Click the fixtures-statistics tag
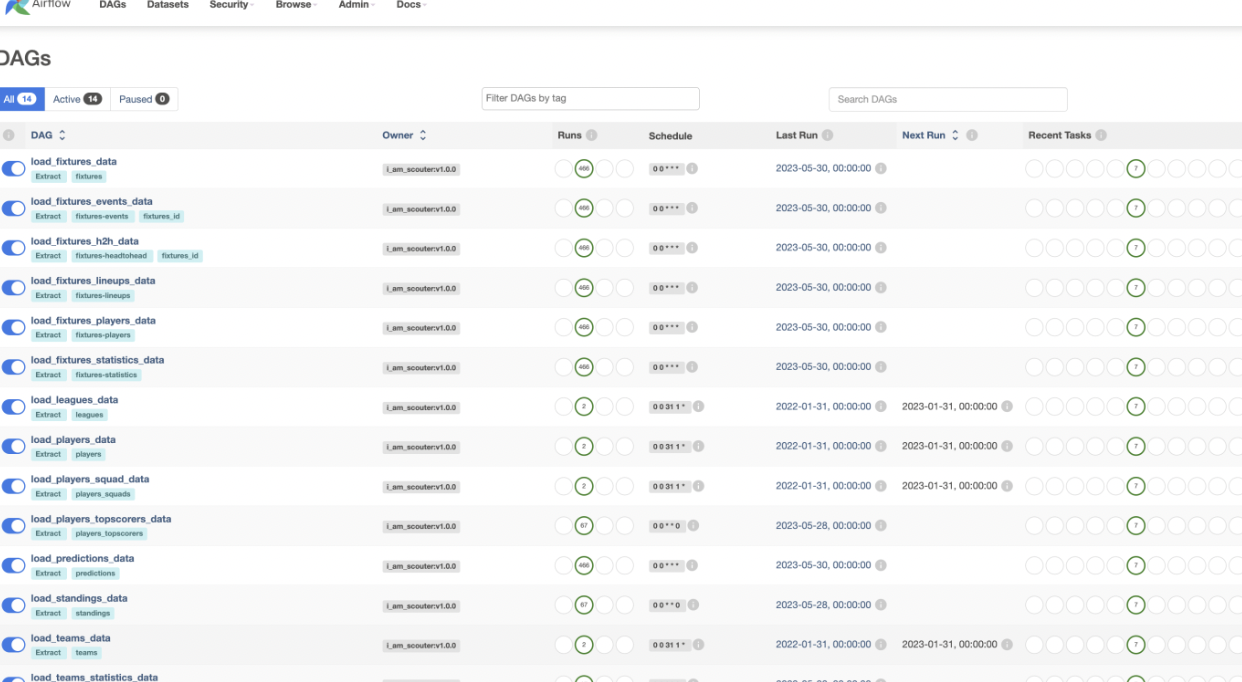The width and height of the screenshot is (1242, 682). point(106,375)
